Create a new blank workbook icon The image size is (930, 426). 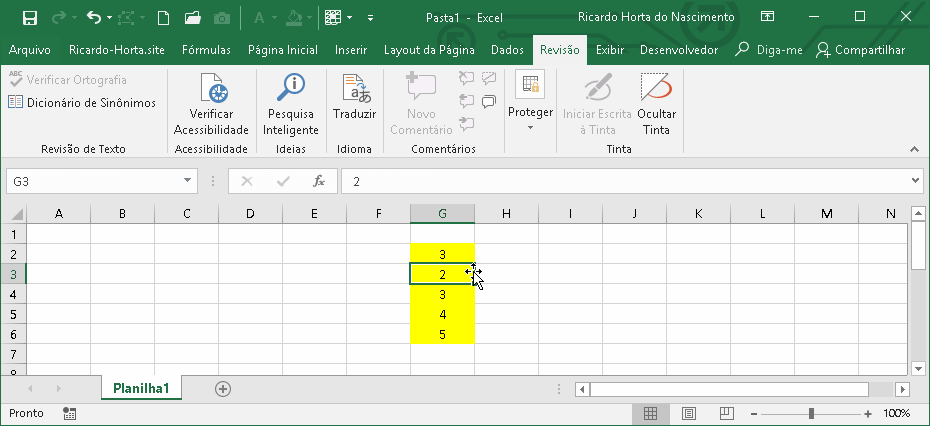point(163,18)
